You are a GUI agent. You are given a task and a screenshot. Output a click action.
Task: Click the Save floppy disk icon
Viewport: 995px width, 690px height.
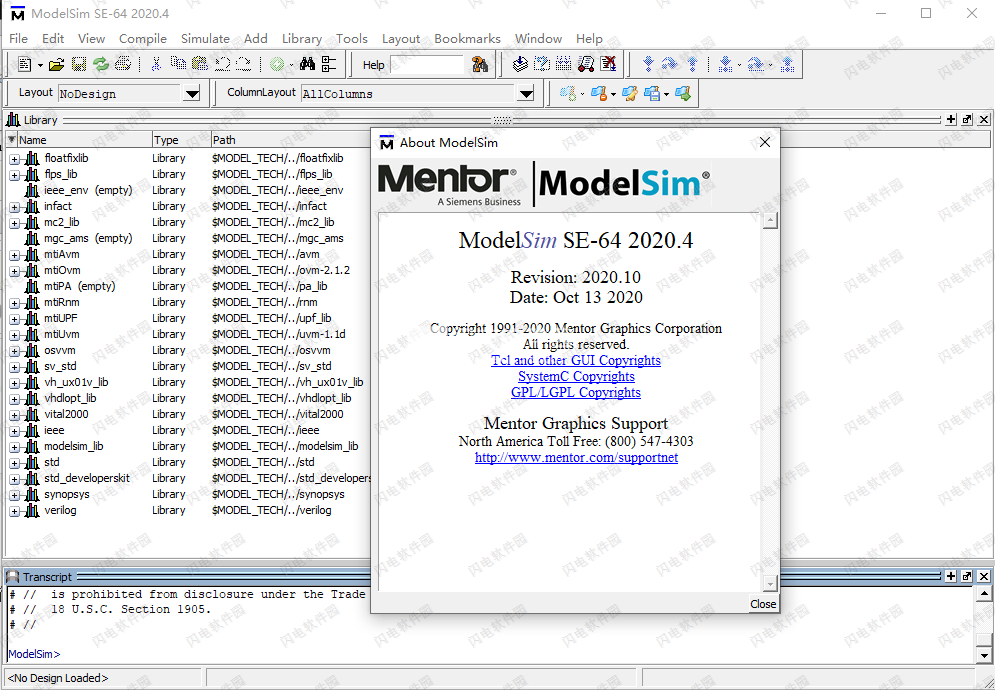click(79, 64)
